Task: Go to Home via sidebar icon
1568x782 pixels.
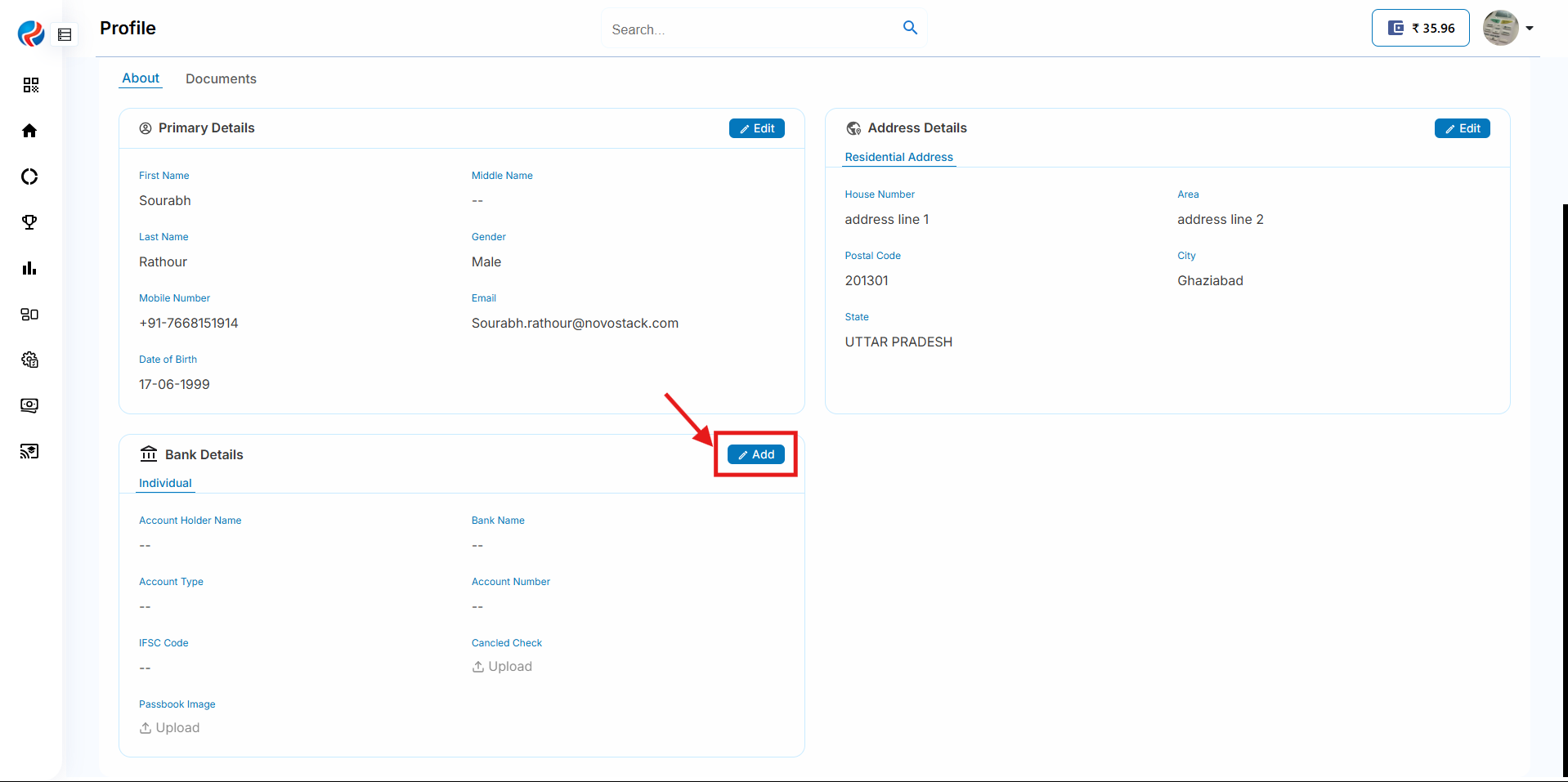Action: [x=30, y=131]
